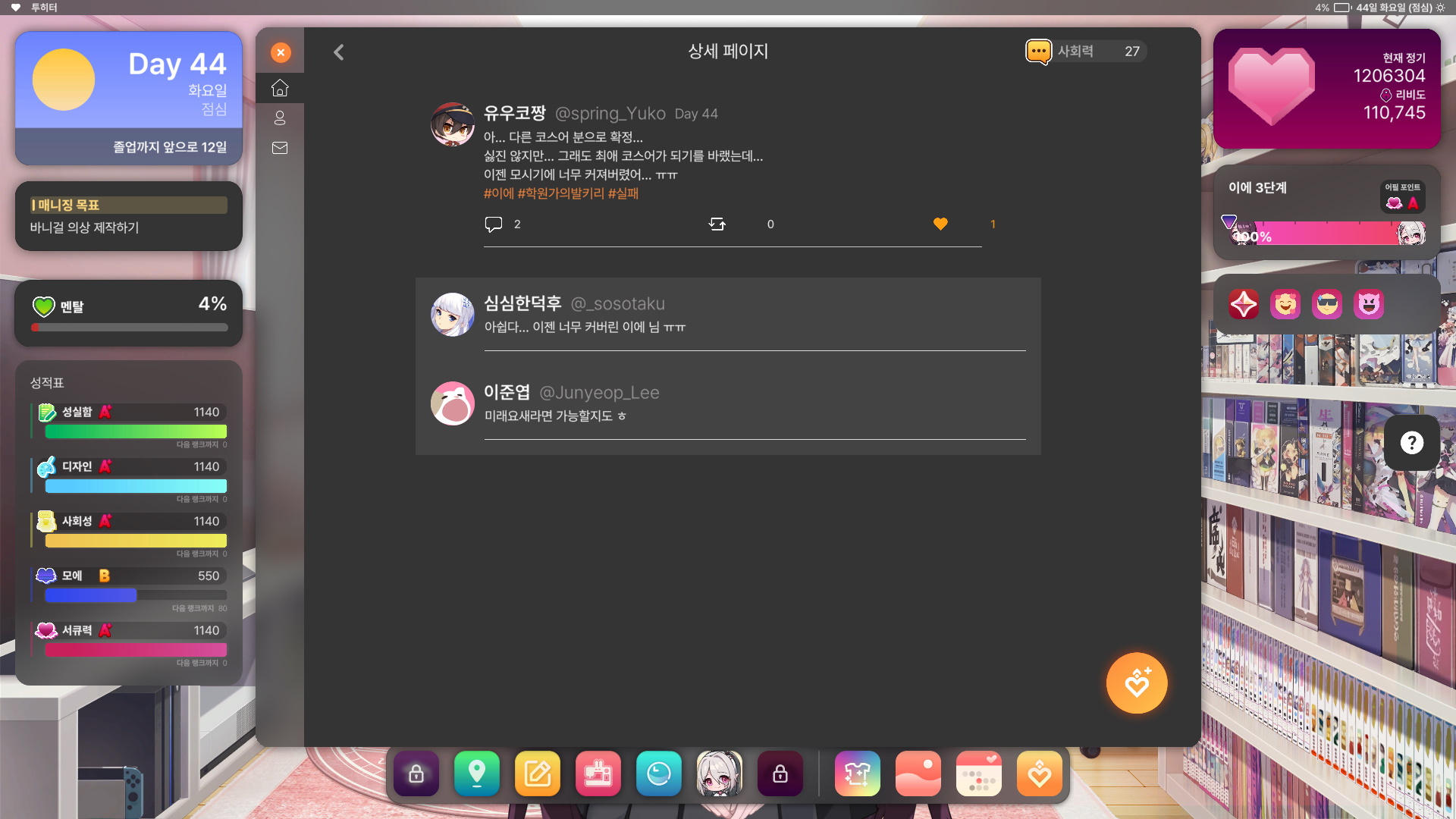Click the first locked purple dock icon
This screenshot has height=819, width=1456.
tap(416, 773)
